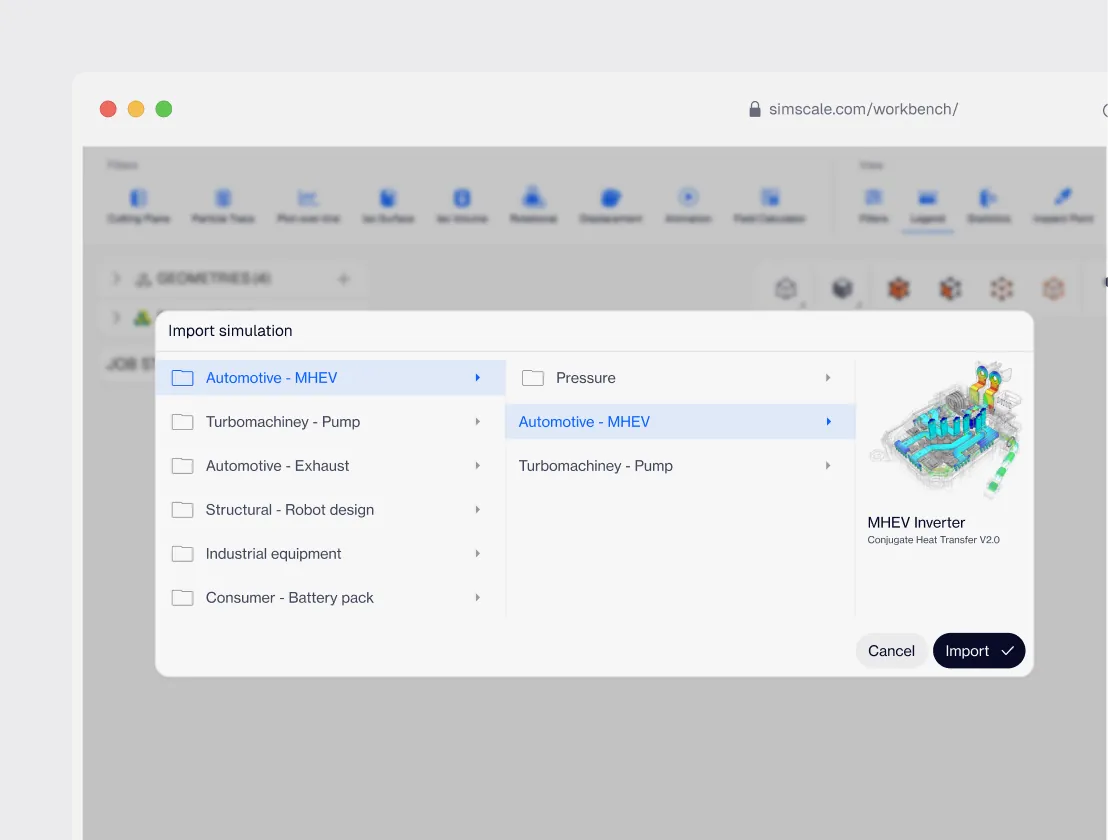Cancel the Import simulation dialog
The image size is (1108, 840).
[x=891, y=651]
